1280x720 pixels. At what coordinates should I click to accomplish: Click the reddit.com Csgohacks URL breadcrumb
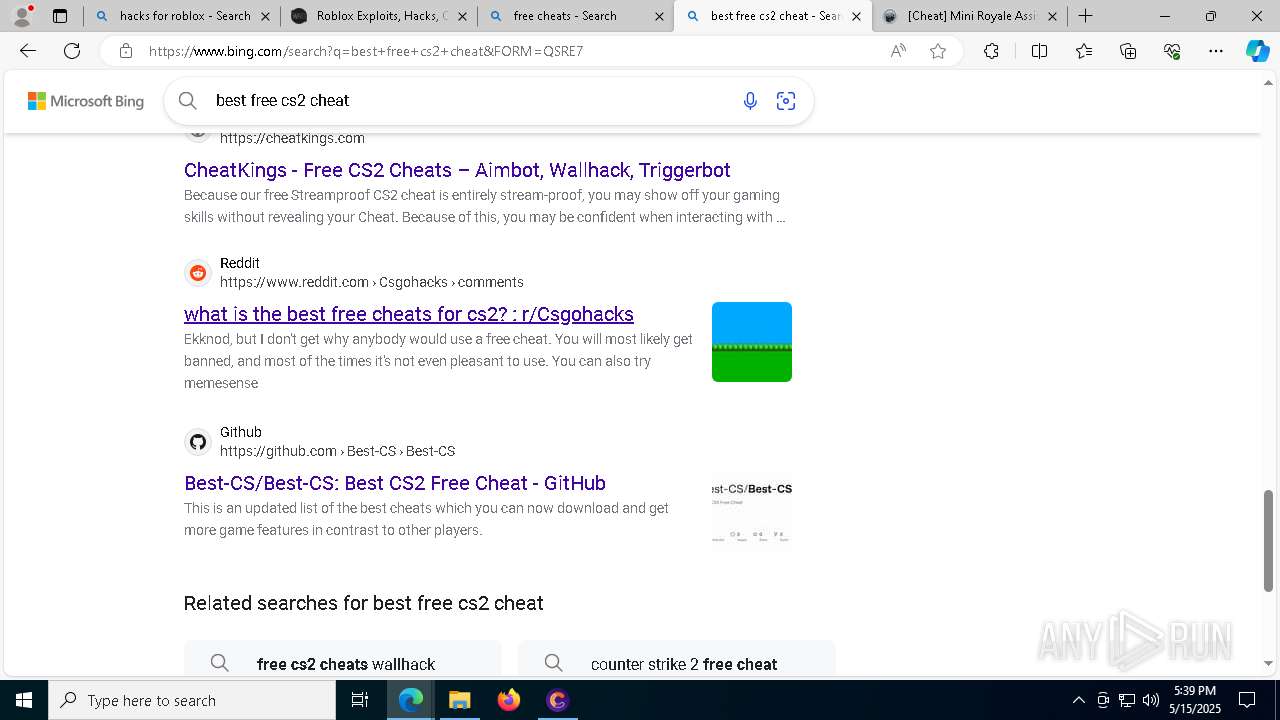pos(372,283)
